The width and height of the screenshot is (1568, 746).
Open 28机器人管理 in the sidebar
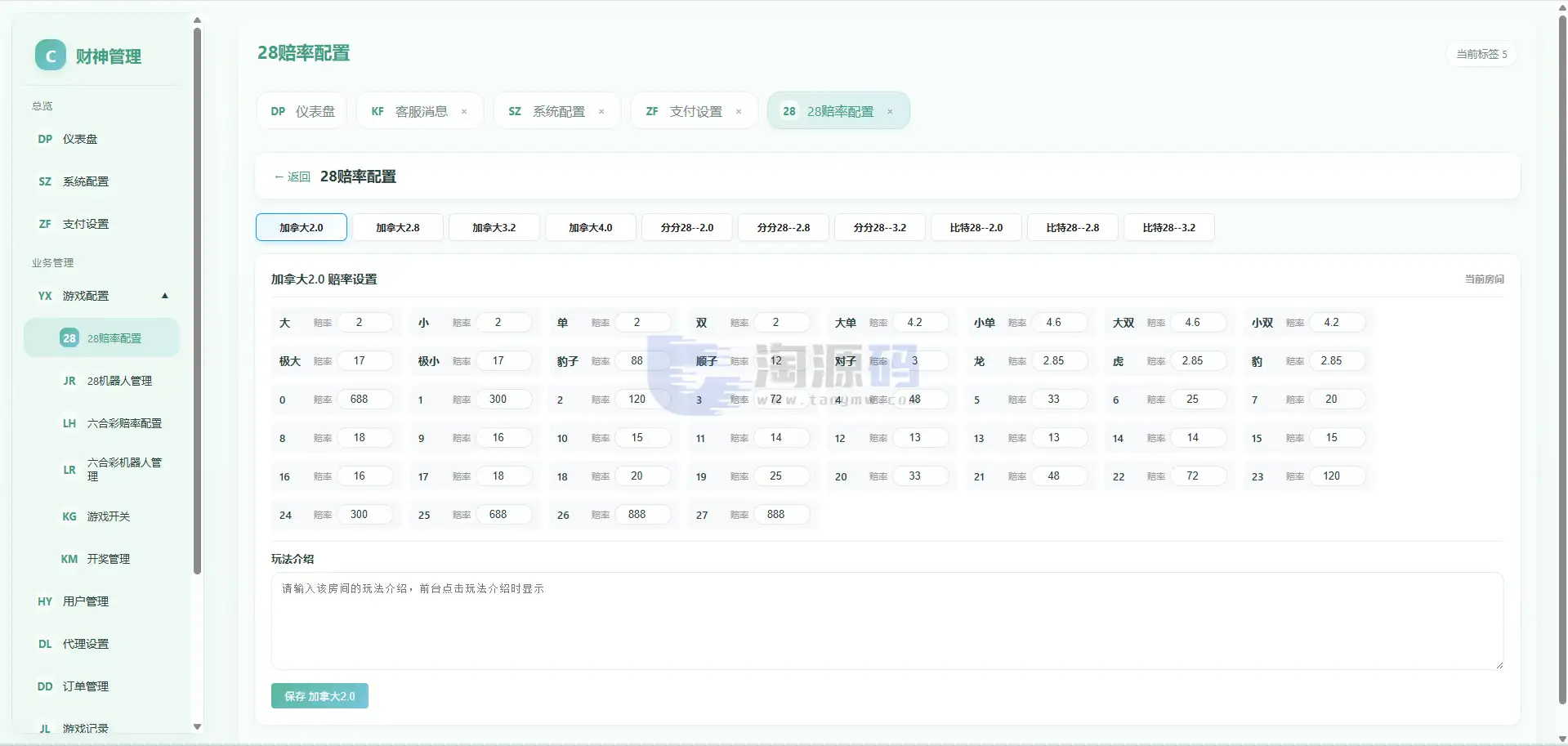(101, 381)
